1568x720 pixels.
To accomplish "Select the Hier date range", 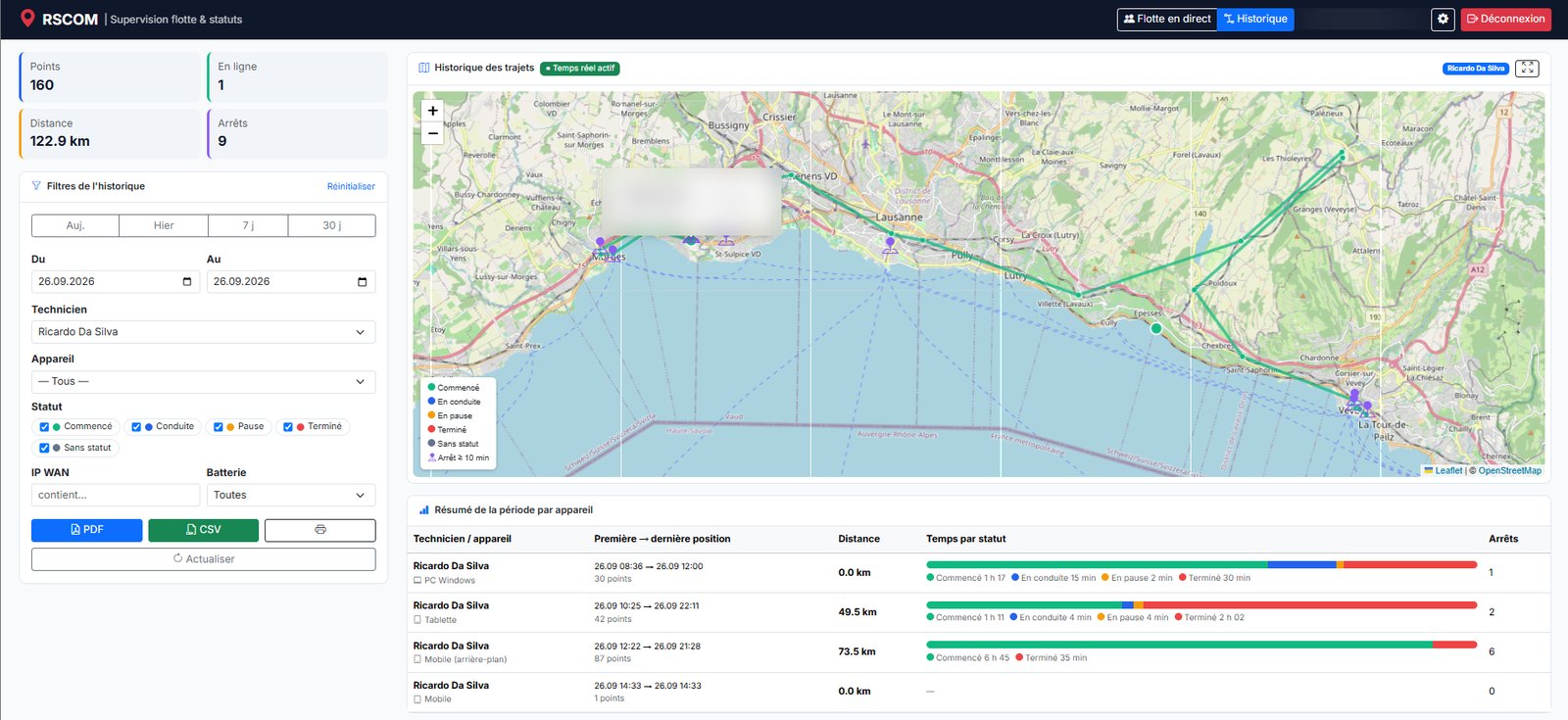I will [x=164, y=226].
